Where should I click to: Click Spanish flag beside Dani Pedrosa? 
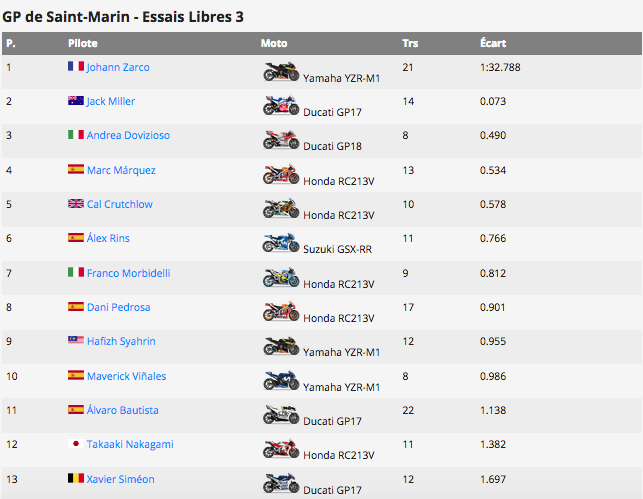click(76, 306)
